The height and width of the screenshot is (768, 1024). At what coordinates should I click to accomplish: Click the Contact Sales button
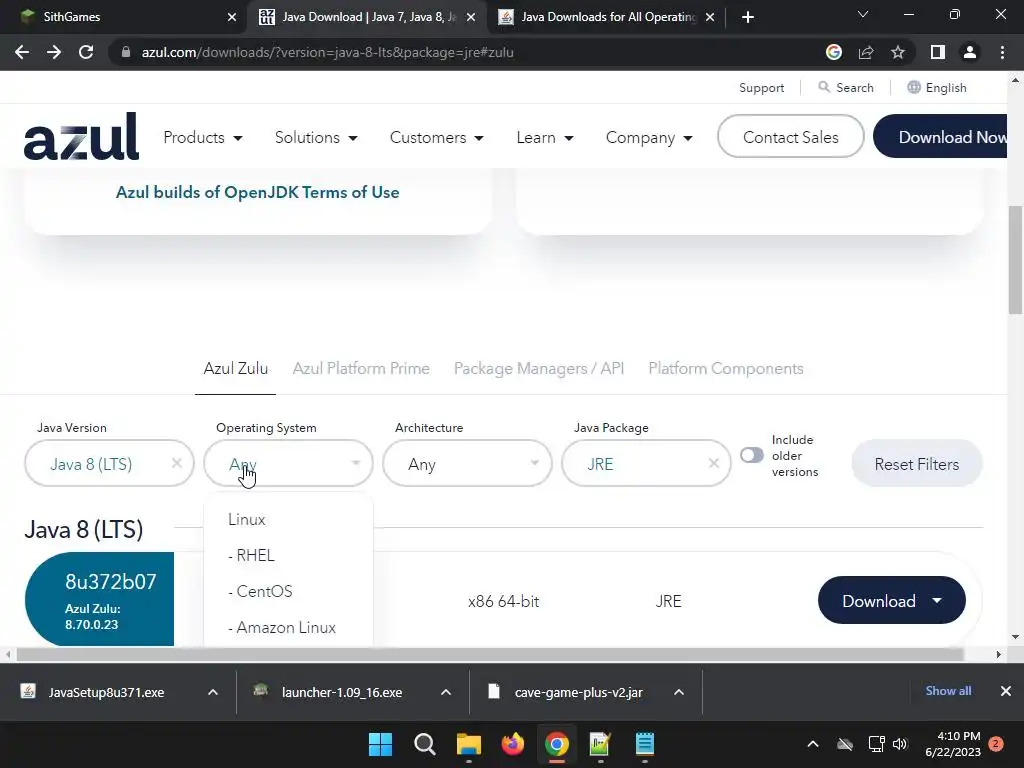pos(790,136)
